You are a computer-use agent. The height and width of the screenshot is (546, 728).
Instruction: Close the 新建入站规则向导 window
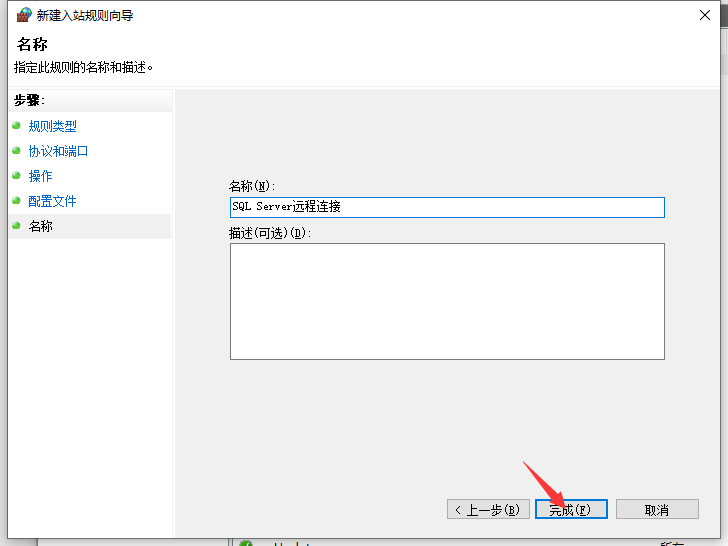[706, 15]
